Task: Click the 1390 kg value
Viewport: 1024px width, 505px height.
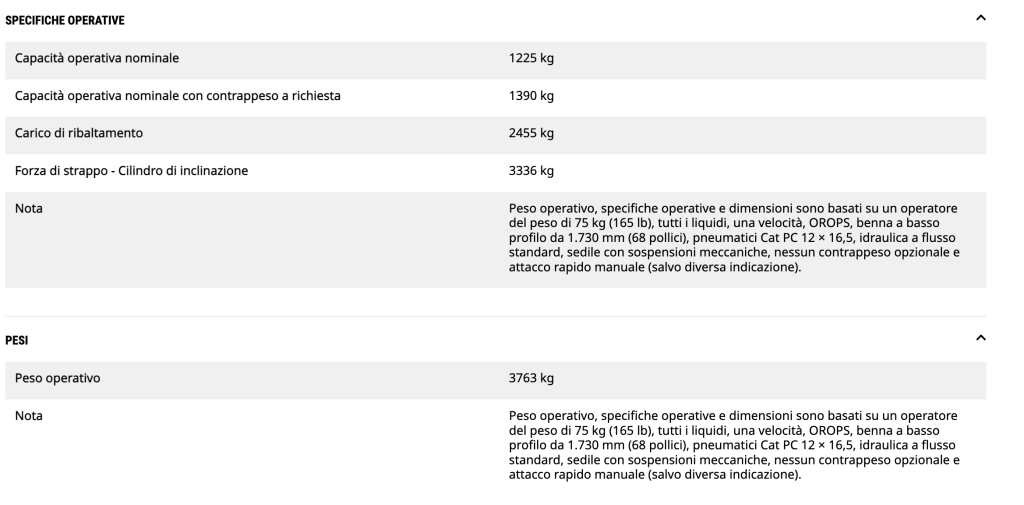Action: pyautogui.click(x=531, y=95)
